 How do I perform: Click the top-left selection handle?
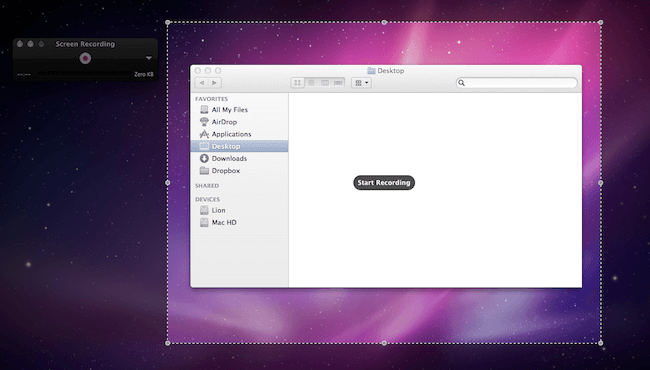tap(167, 22)
